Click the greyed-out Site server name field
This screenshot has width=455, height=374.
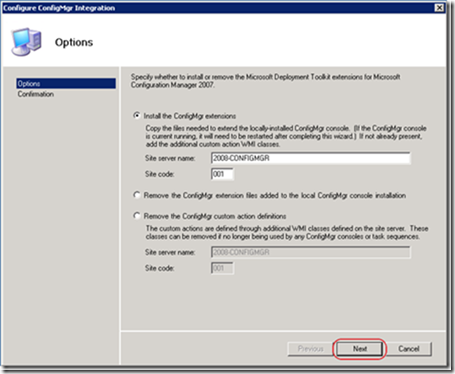(311, 252)
